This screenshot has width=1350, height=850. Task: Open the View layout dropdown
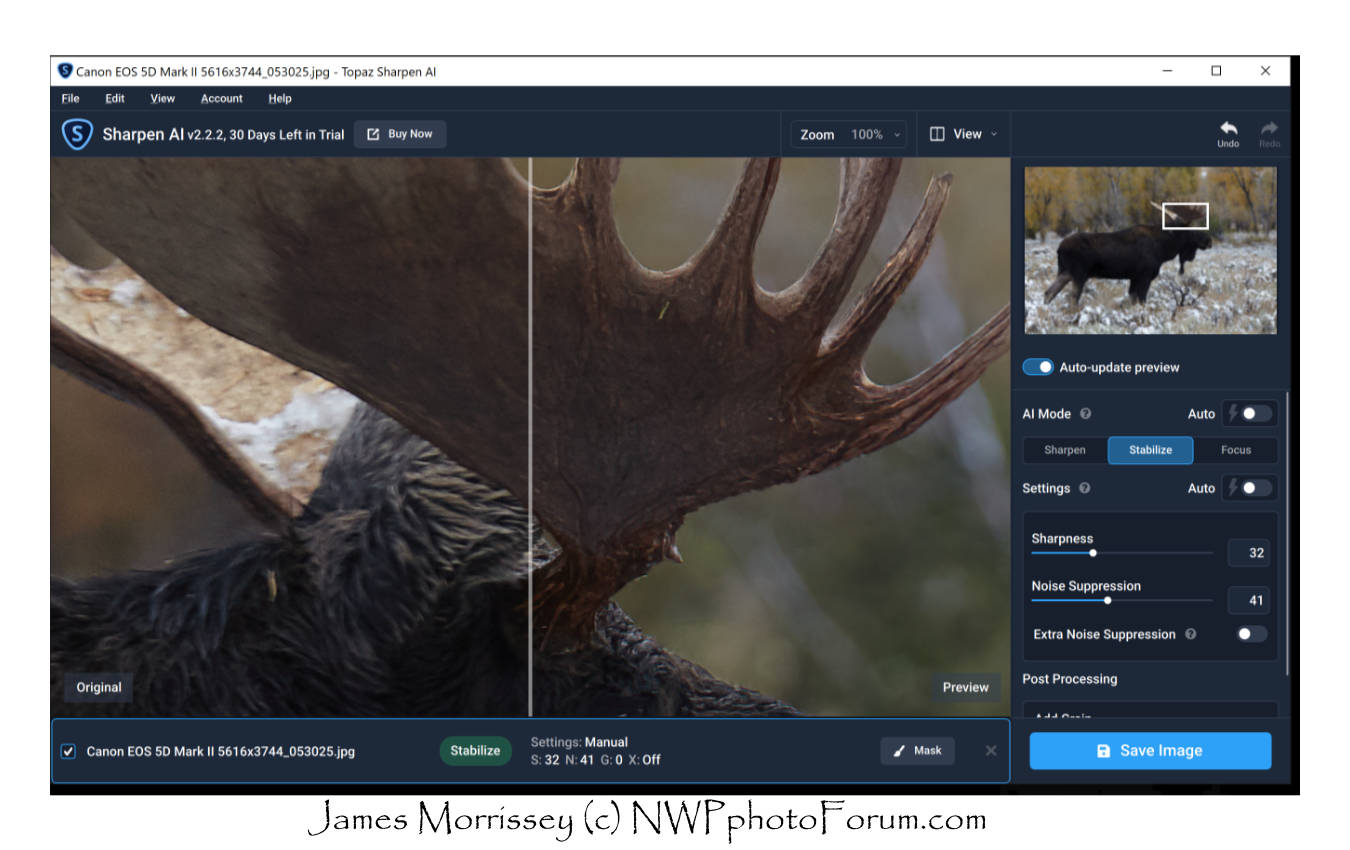coord(963,134)
